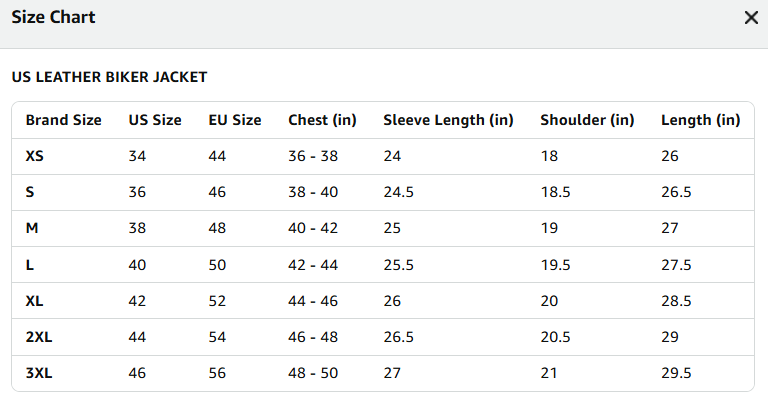This screenshot has width=768, height=406.
Task: Click the Sleeve Length (in) header
Action: click(448, 120)
